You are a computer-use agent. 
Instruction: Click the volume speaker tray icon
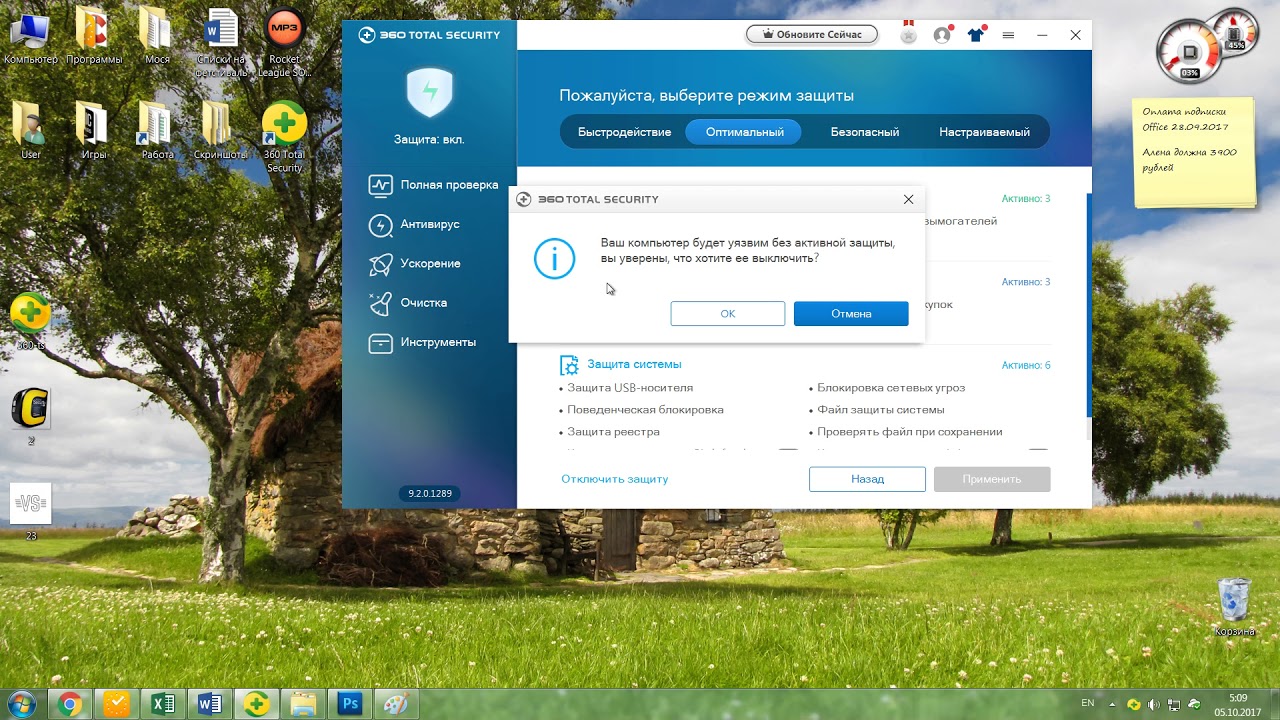pyautogui.click(x=1154, y=704)
